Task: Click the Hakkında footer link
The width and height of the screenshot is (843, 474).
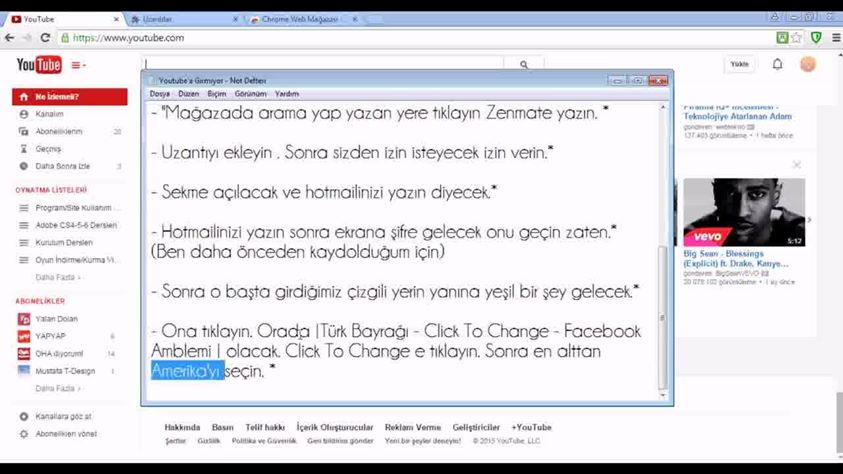Action: [182, 427]
